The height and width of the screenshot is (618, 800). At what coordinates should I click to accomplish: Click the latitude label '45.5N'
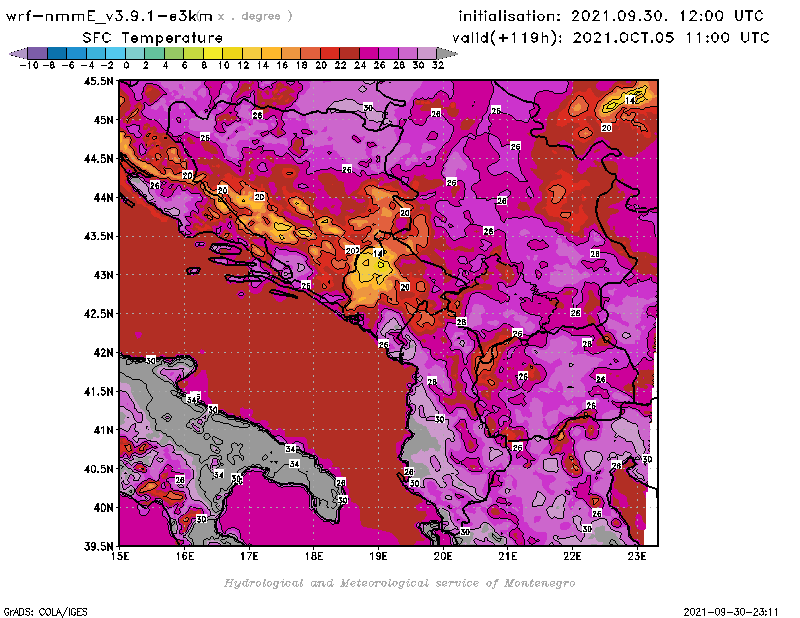pos(98,81)
